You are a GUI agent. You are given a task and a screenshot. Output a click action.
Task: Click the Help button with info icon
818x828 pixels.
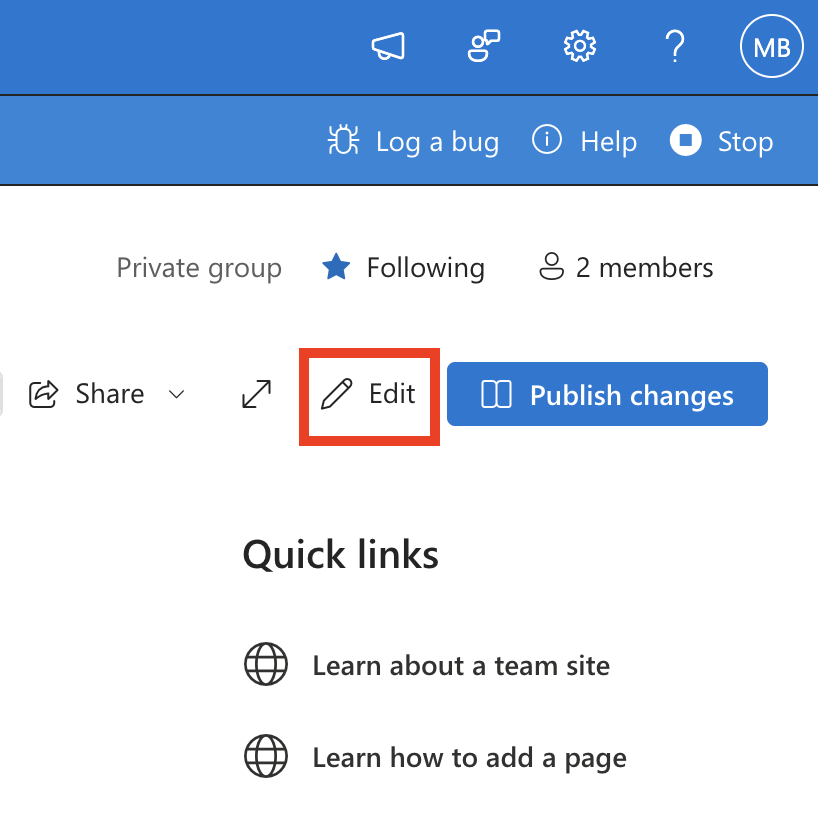point(584,141)
